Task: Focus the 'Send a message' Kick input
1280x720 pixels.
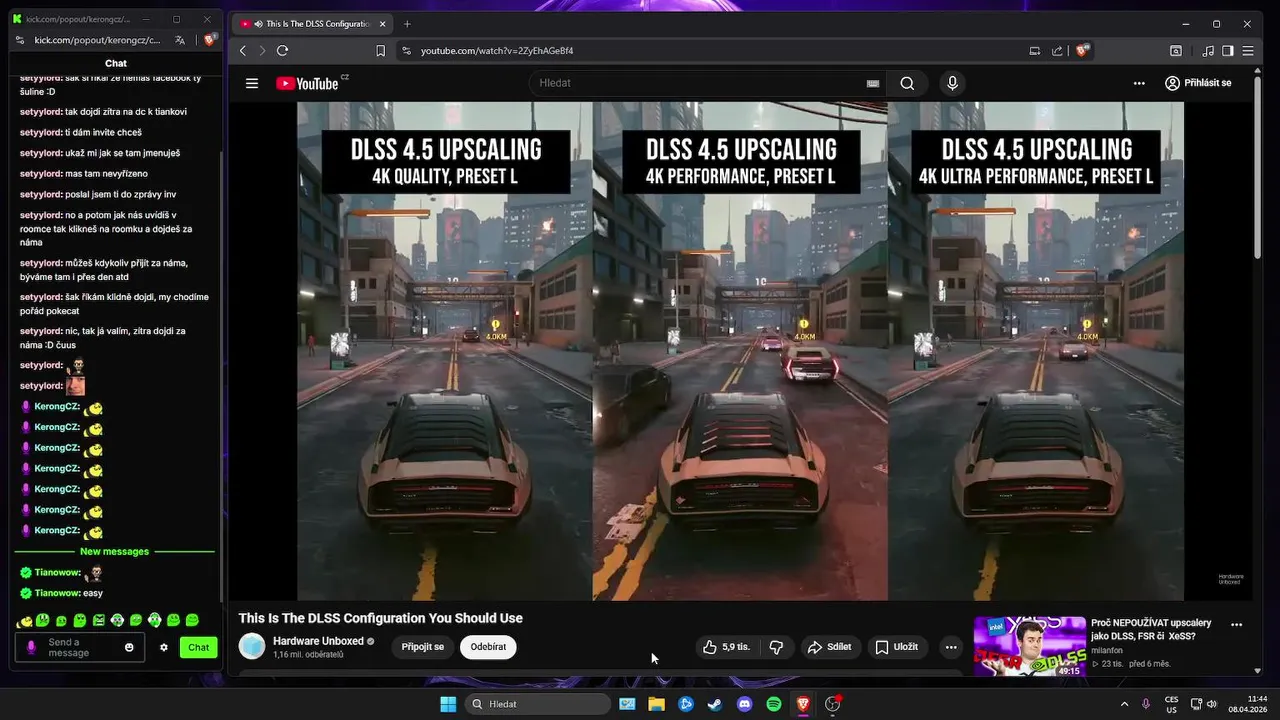Action: coord(80,647)
